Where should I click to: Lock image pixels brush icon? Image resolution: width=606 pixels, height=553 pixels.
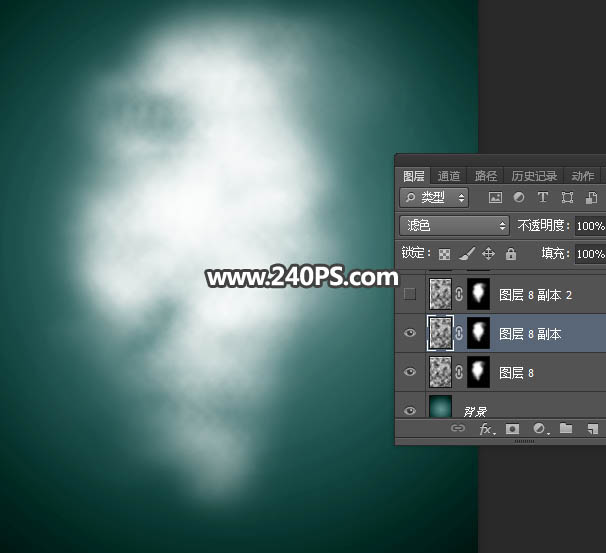pyautogui.click(x=467, y=254)
